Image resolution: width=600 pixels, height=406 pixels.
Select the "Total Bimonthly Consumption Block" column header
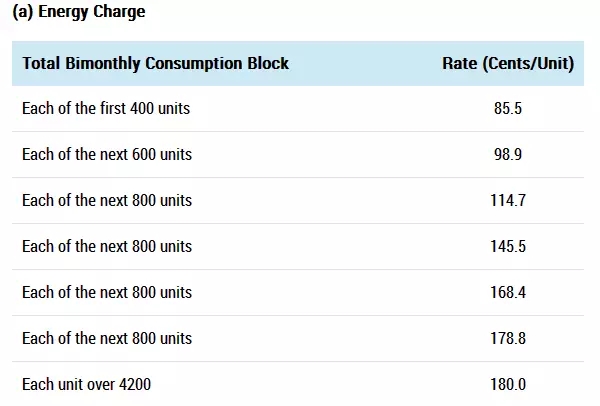pos(155,63)
